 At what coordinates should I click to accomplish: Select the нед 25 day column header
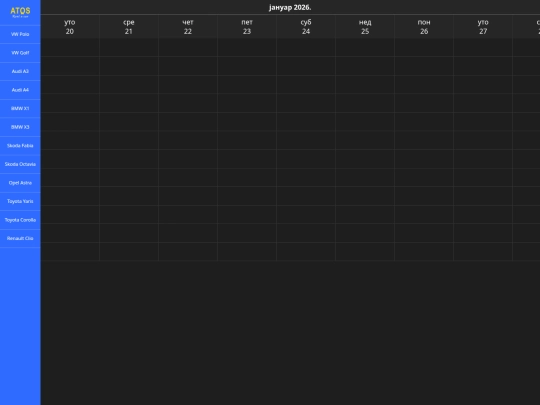point(365,27)
